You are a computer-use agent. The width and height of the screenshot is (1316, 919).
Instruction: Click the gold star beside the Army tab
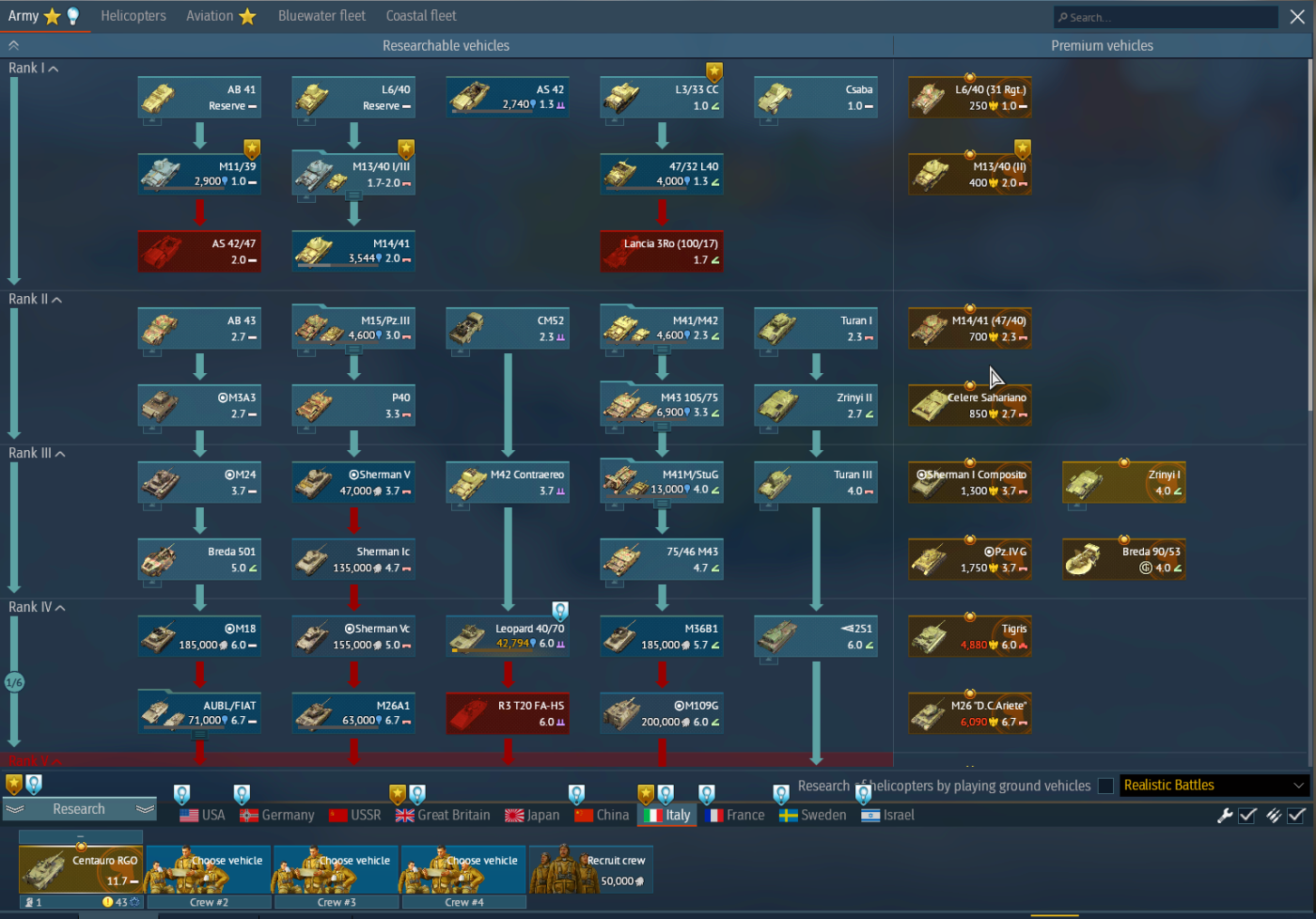[x=52, y=16]
